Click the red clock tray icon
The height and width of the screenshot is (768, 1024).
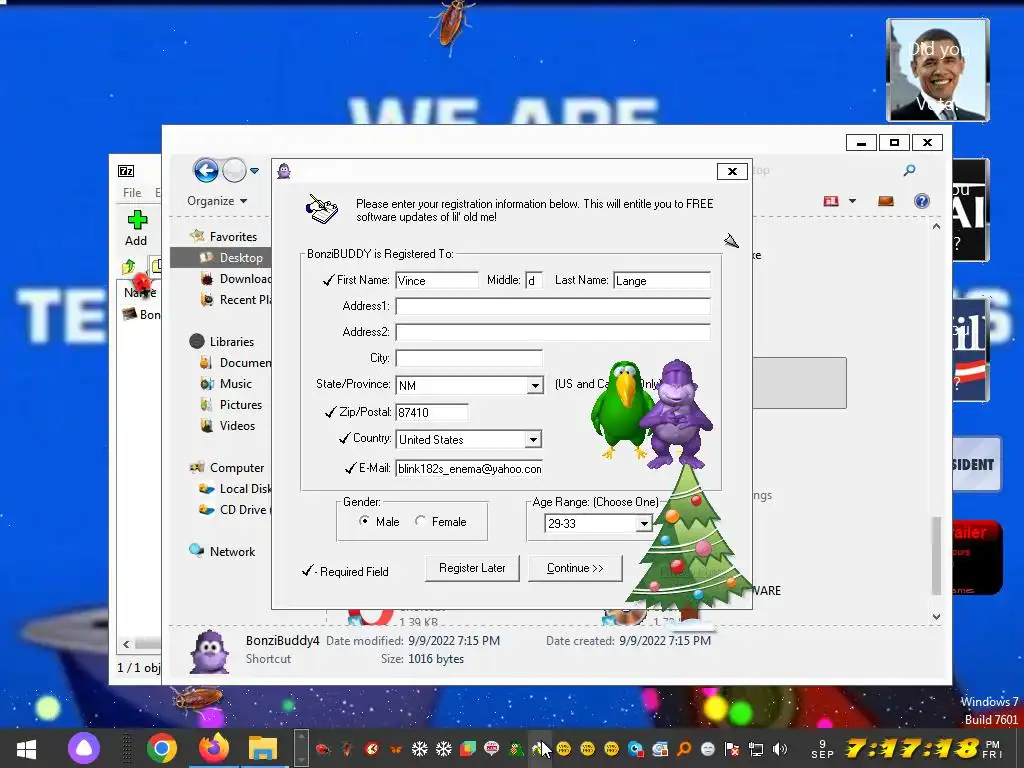[371, 749]
